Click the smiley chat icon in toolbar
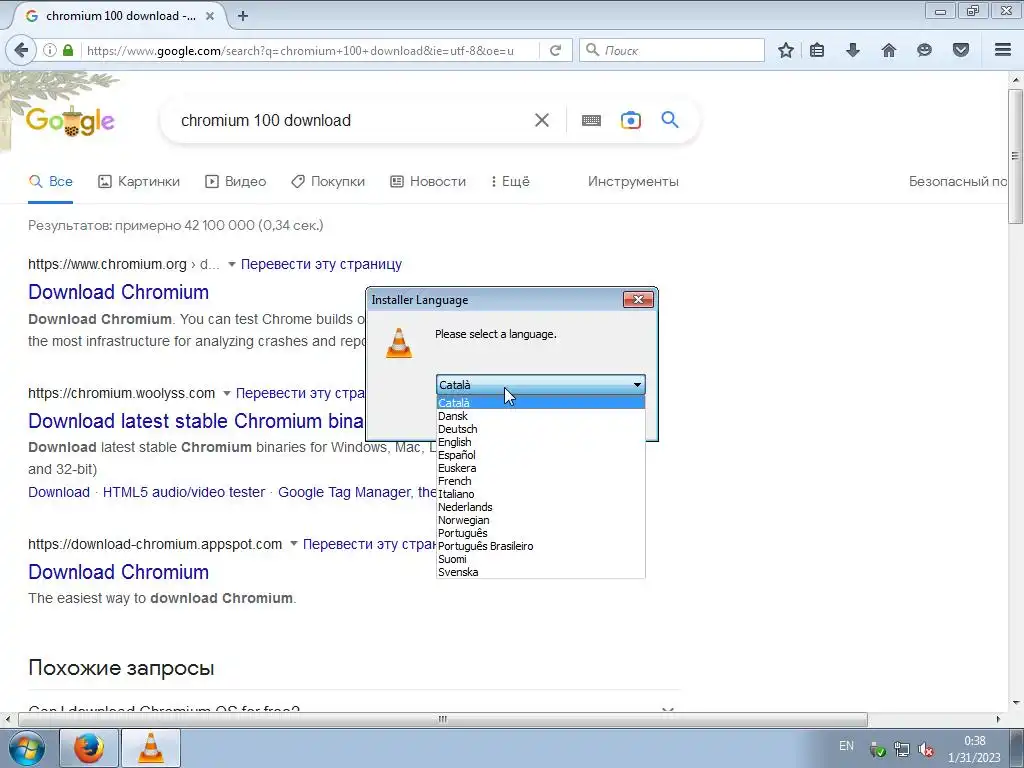 (924, 50)
